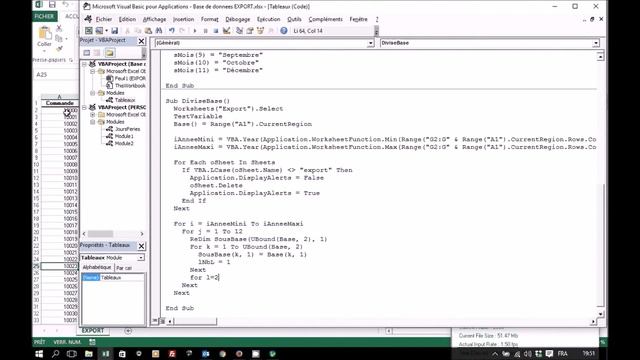
Task: Run the macro with the play icon
Action: pos(195,31)
